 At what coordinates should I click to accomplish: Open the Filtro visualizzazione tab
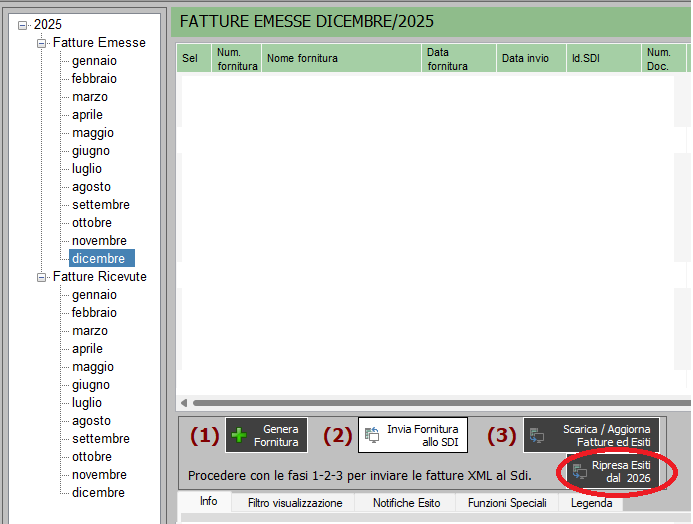[295, 503]
